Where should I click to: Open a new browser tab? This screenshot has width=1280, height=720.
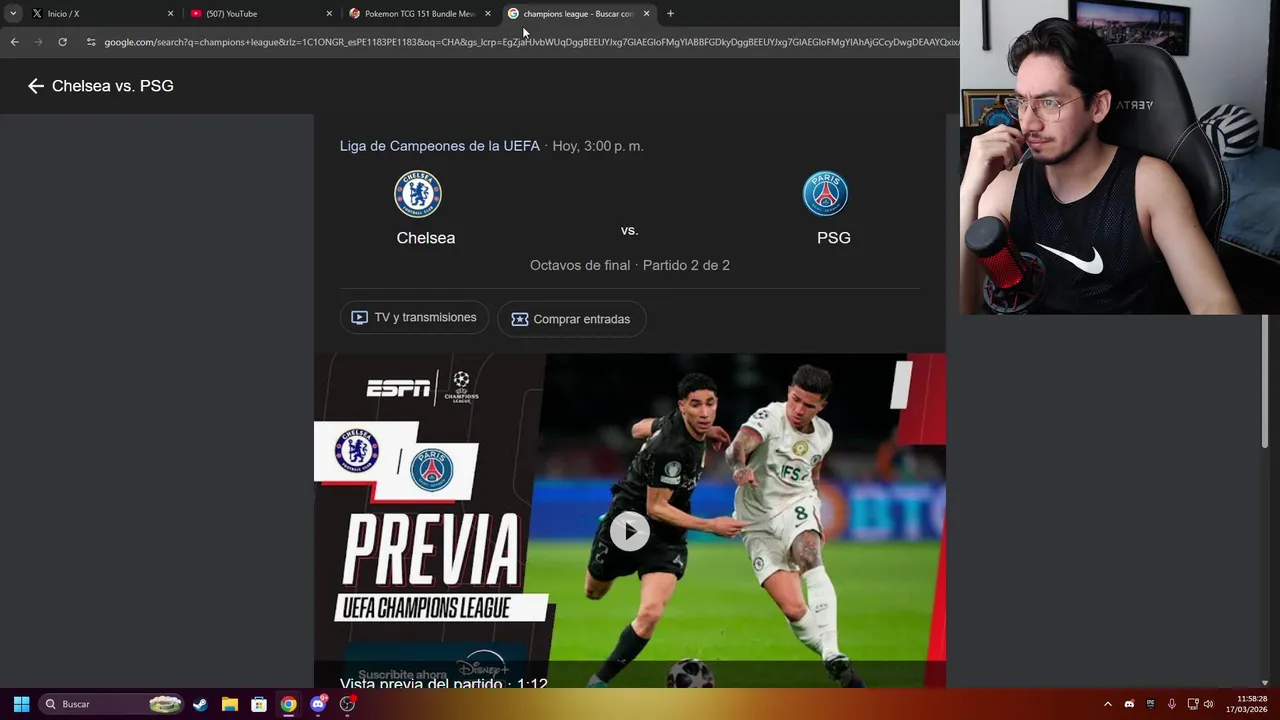(x=670, y=14)
